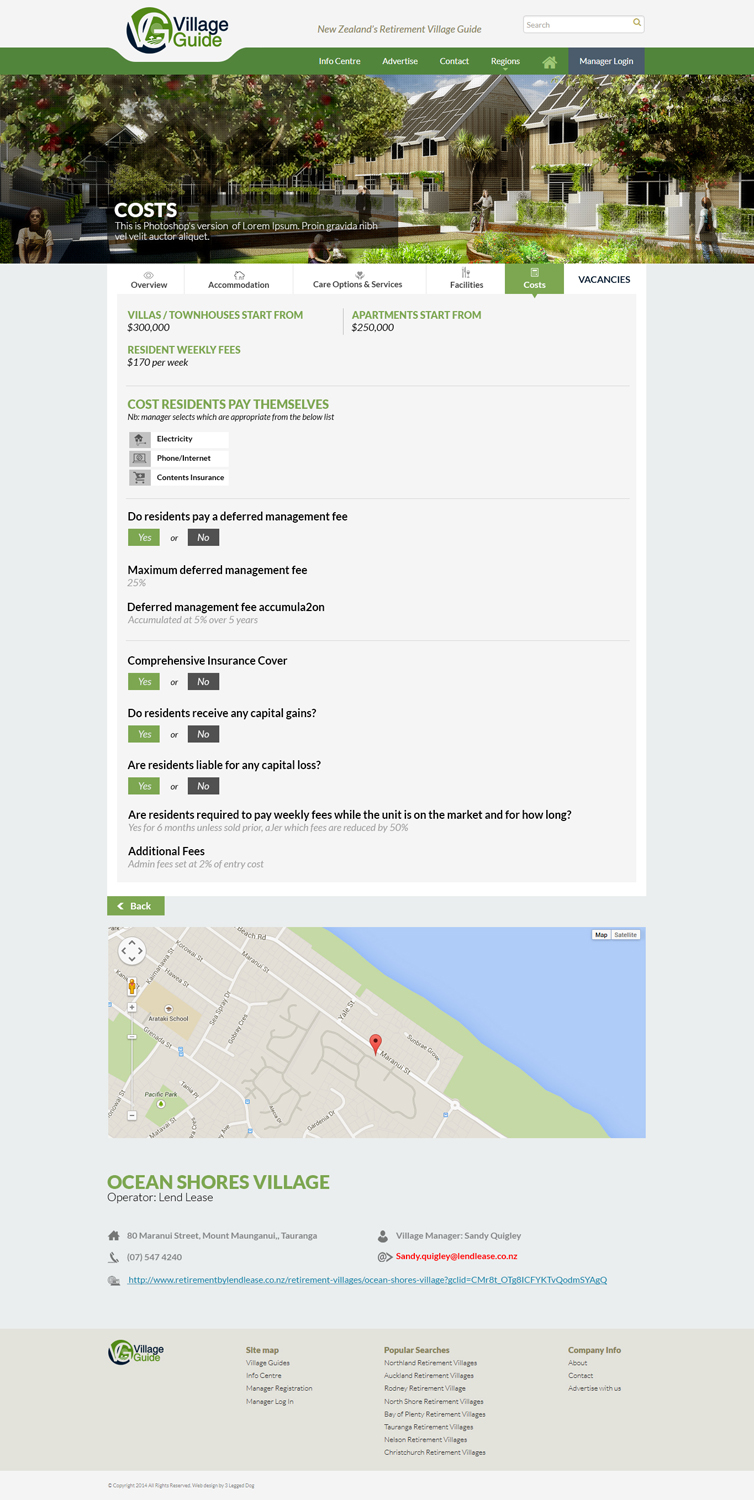Open the Info Centre menu
This screenshot has height=1500, width=754.
click(x=340, y=61)
